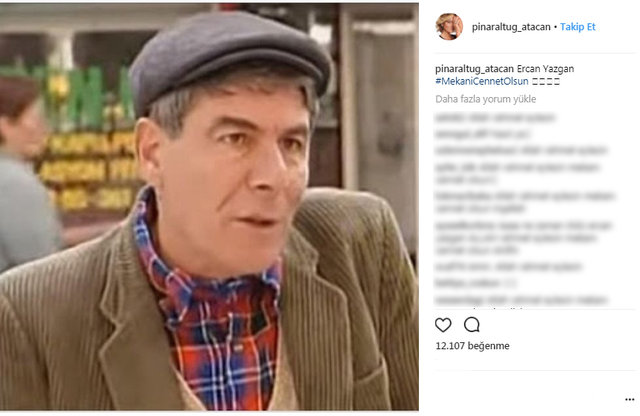Follow the account via Takip Et
The height and width of the screenshot is (416, 640).
(578, 27)
